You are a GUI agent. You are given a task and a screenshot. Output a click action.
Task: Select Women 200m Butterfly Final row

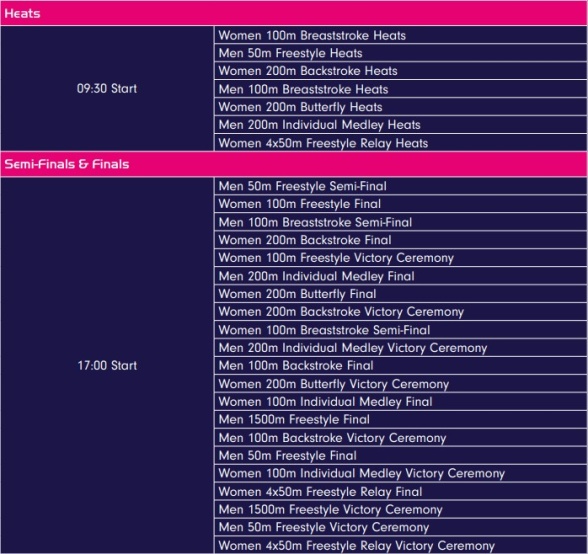point(400,294)
